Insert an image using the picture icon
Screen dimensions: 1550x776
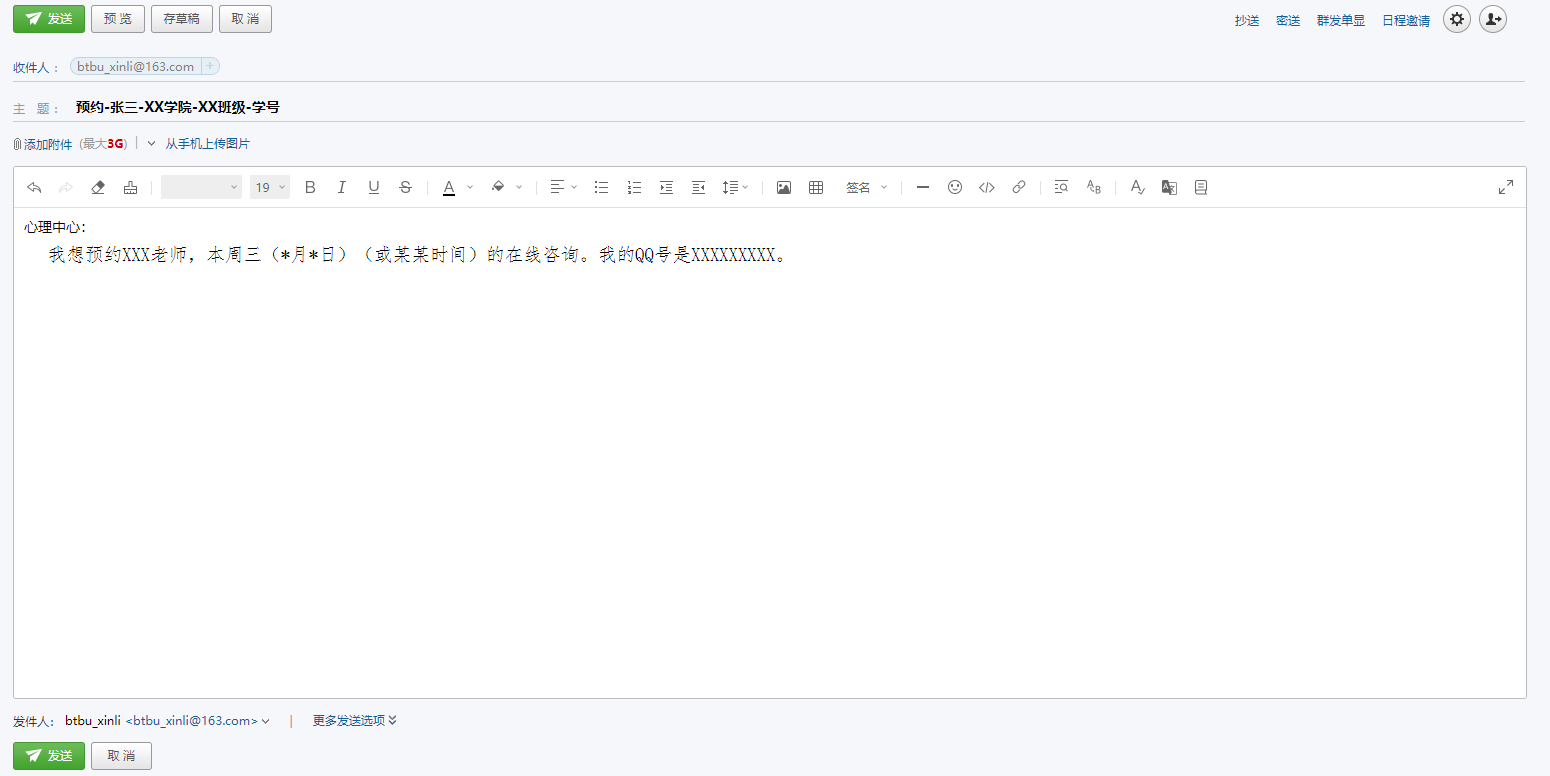pos(784,187)
